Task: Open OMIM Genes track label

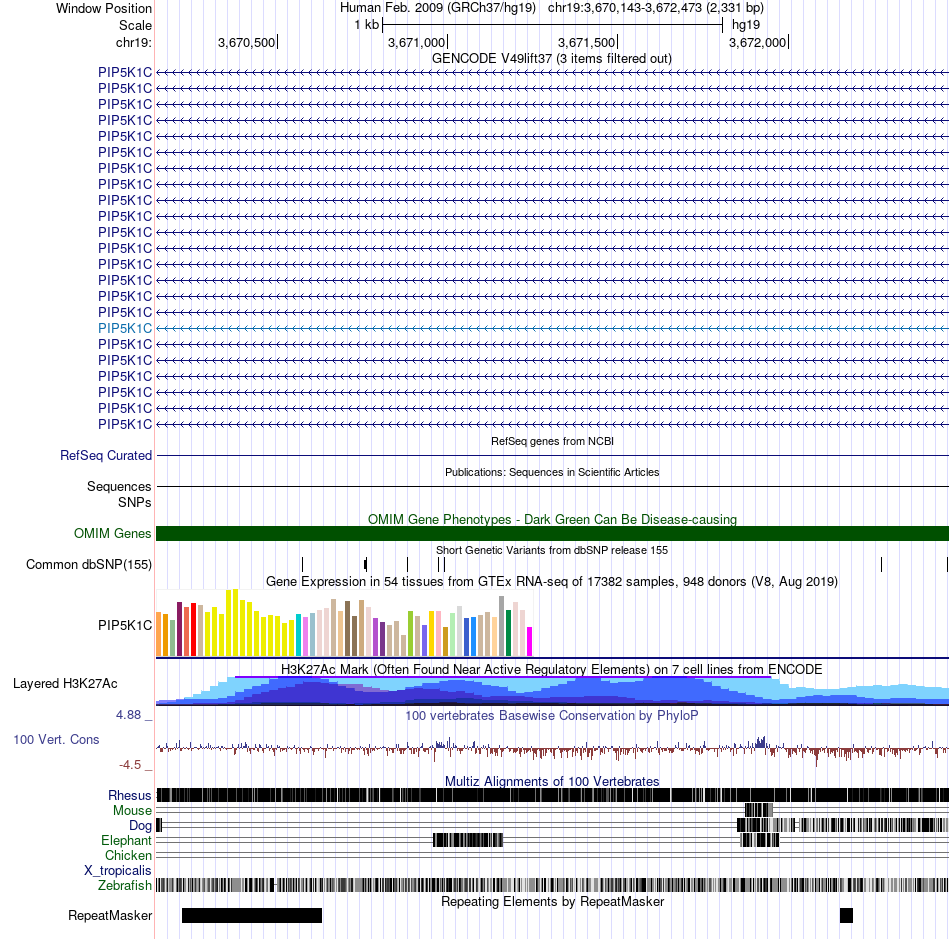Action: point(113,534)
